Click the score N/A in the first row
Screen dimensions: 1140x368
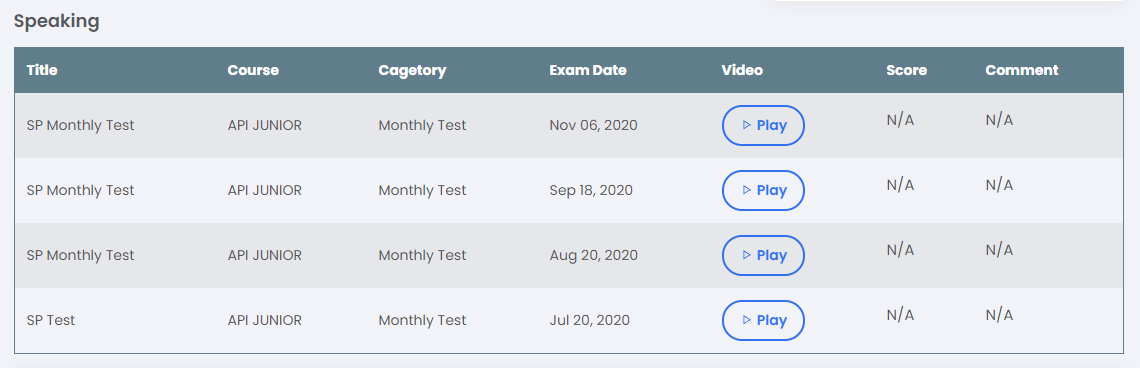pos(900,120)
